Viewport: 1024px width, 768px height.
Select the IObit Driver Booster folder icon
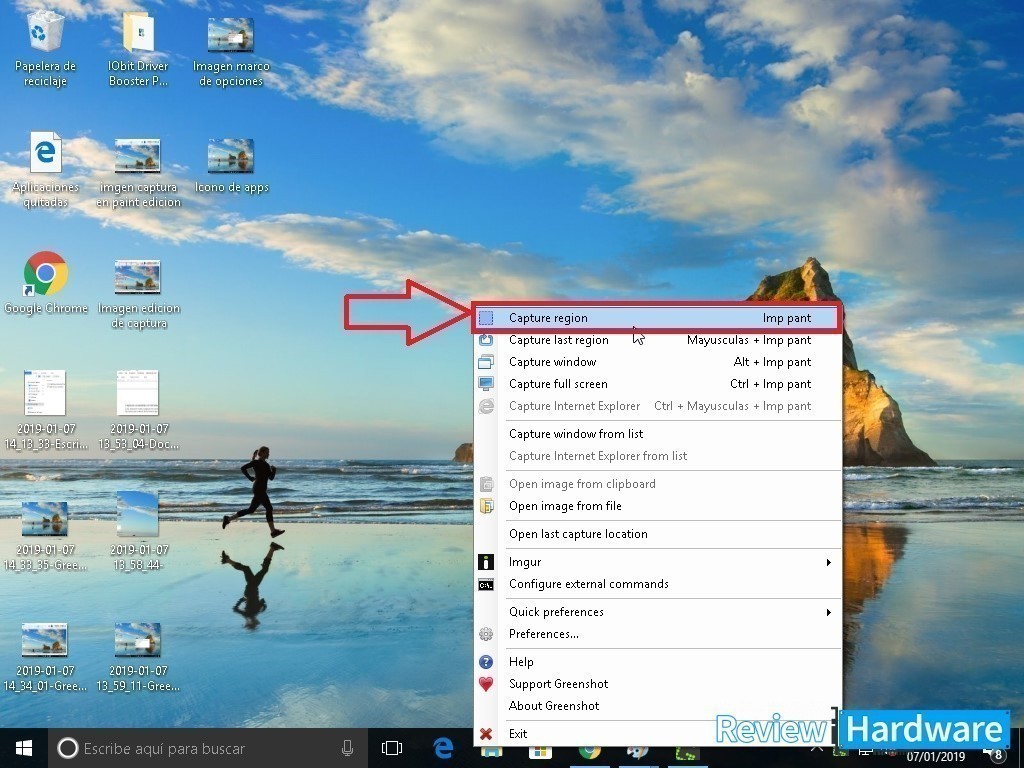[138, 50]
